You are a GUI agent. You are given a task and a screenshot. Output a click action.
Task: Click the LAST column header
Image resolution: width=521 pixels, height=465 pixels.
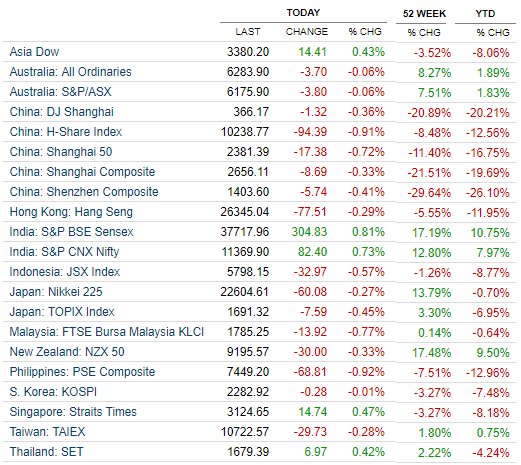pos(247,32)
